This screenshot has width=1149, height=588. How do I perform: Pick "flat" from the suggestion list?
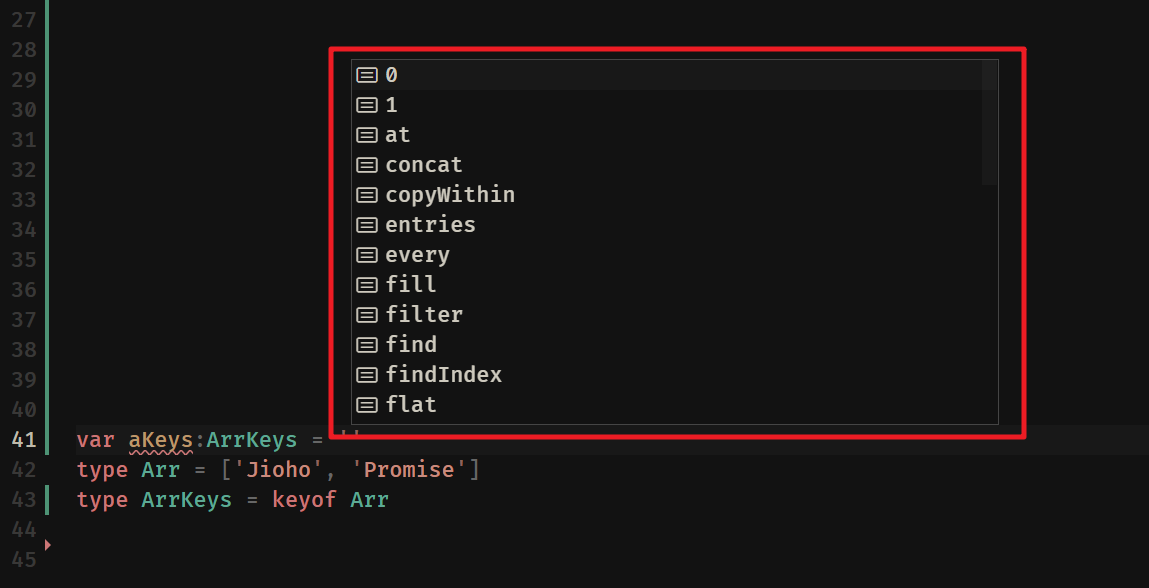tap(674, 405)
